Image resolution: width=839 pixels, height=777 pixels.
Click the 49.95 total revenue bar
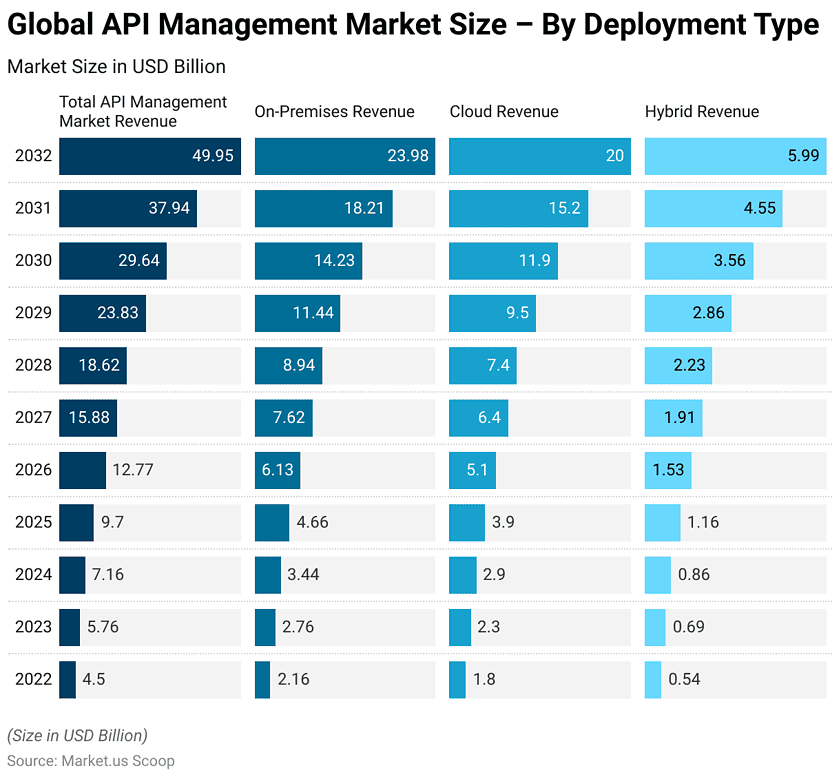(x=150, y=156)
